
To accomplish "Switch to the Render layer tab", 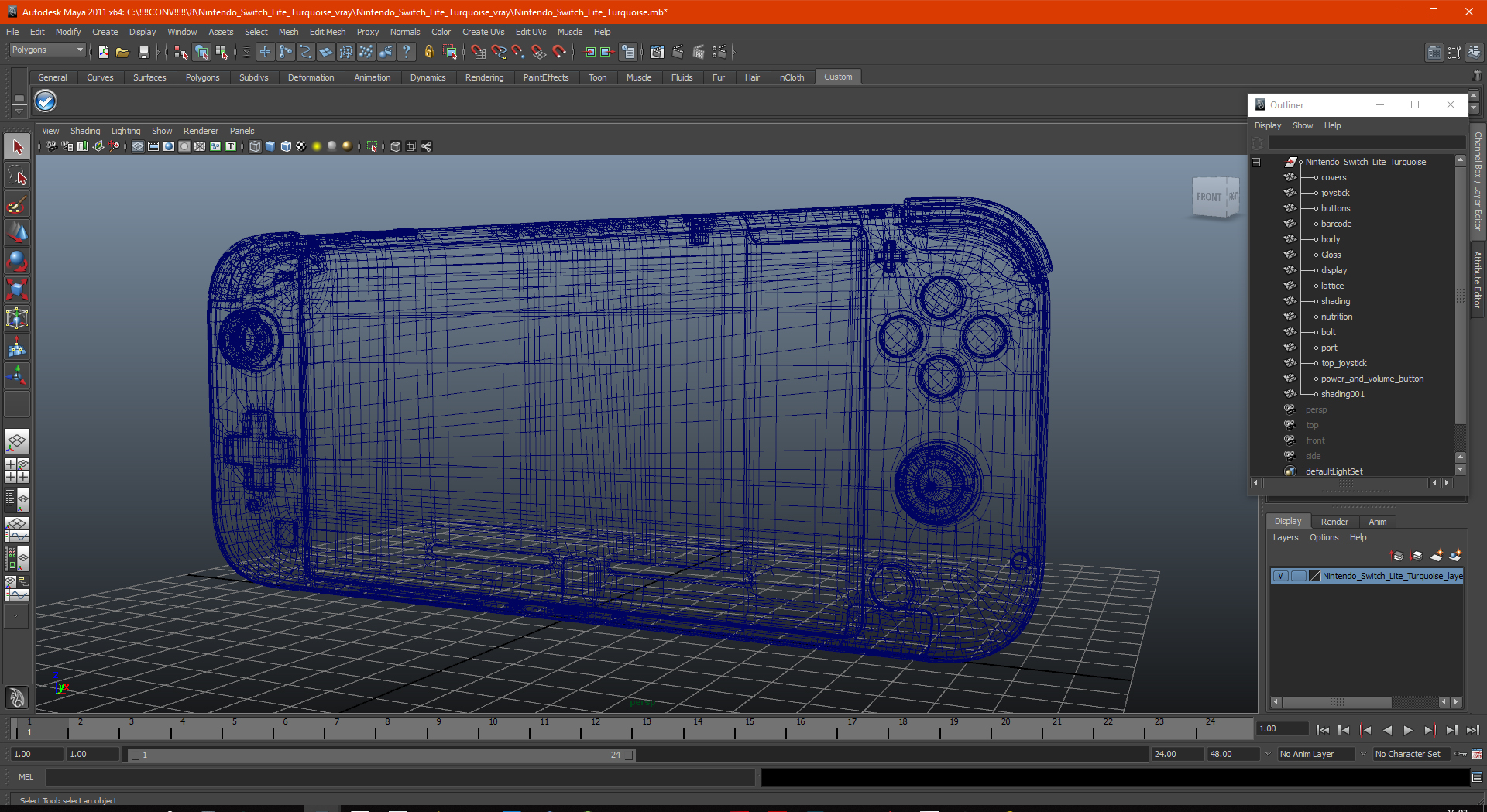I will [1334, 522].
